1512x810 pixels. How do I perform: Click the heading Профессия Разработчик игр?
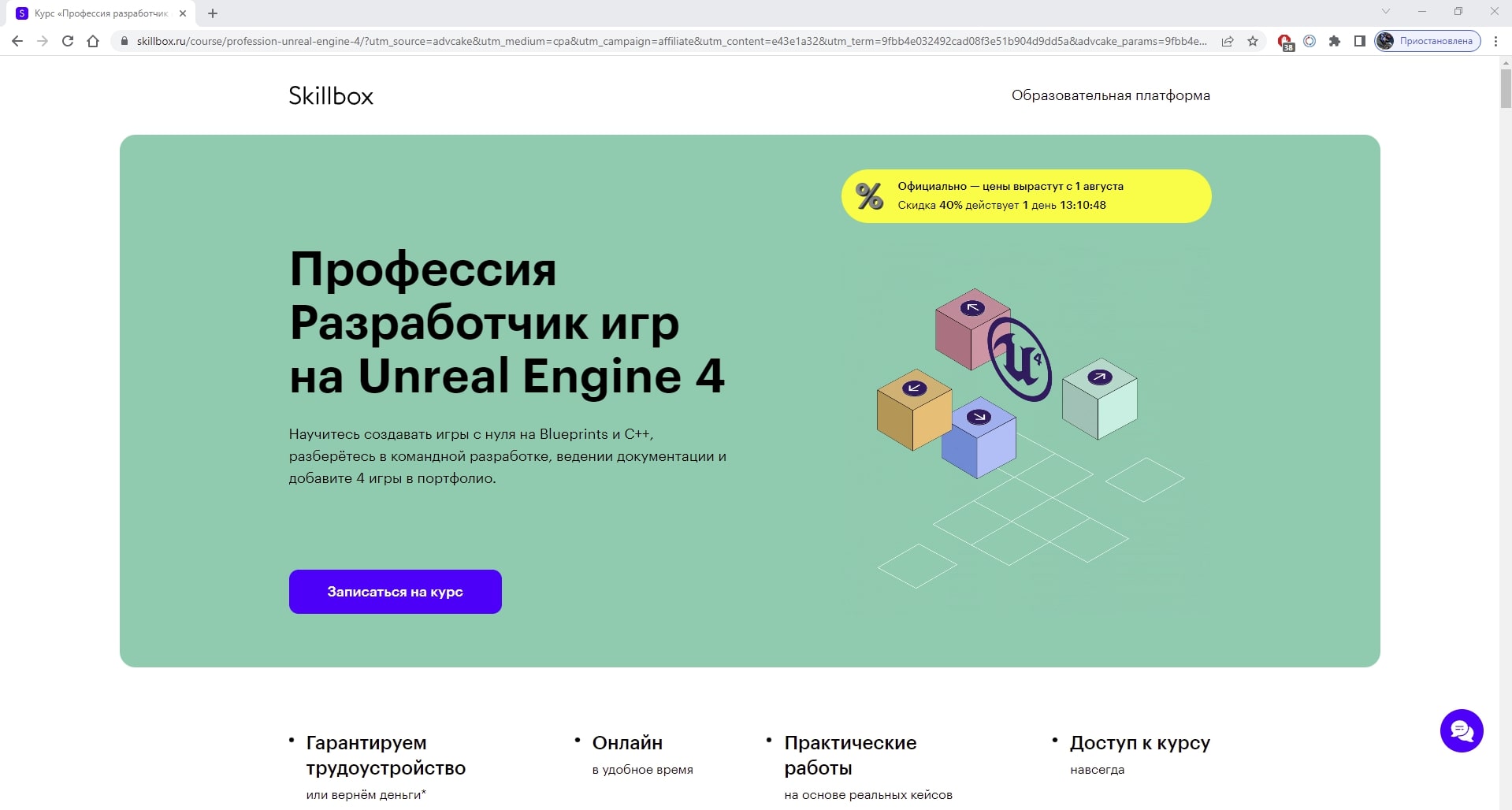(x=507, y=322)
